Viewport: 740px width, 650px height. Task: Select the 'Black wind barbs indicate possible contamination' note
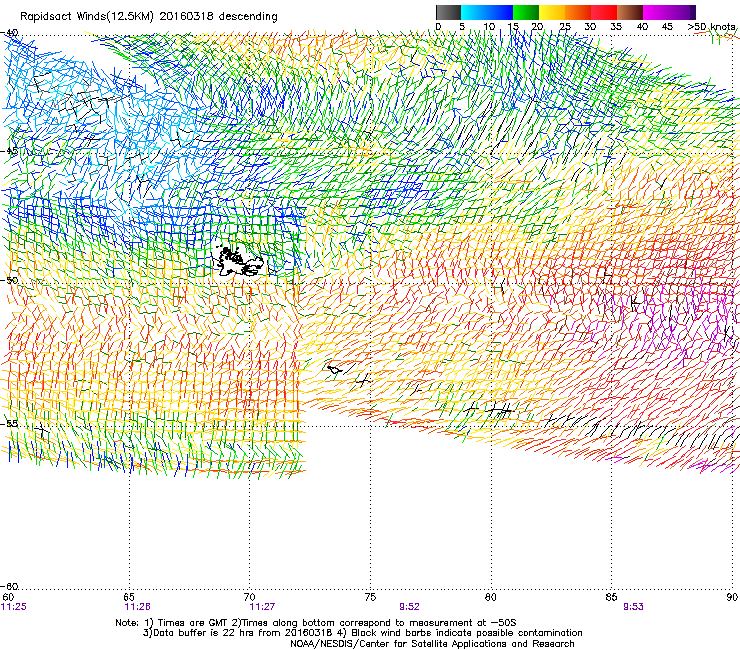[467, 633]
